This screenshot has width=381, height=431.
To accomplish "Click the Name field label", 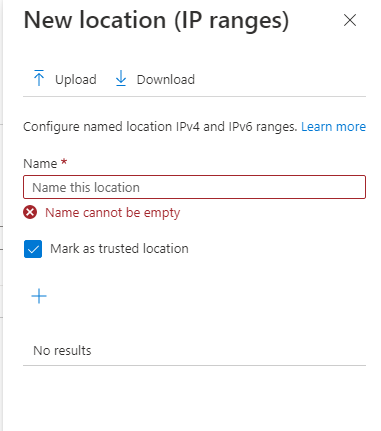I will 40,164.
